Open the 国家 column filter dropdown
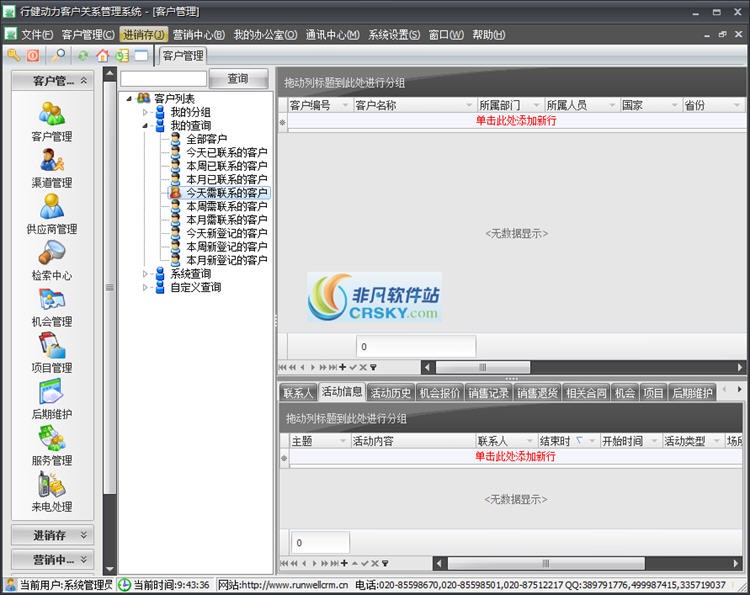The height and width of the screenshot is (595, 750). (675, 105)
